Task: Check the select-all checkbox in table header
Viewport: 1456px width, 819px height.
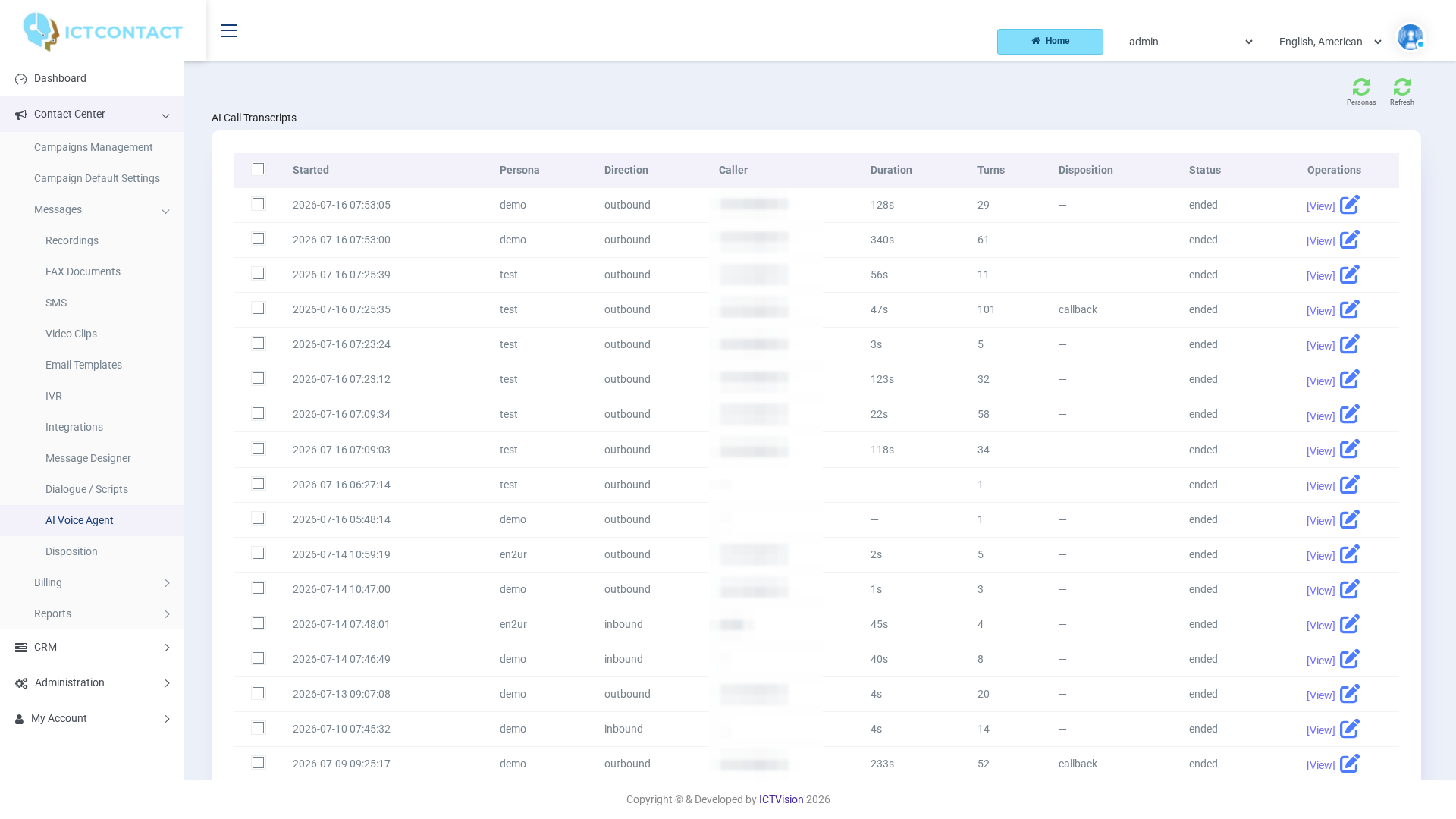Action: pyautogui.click(x=259, y=169)
